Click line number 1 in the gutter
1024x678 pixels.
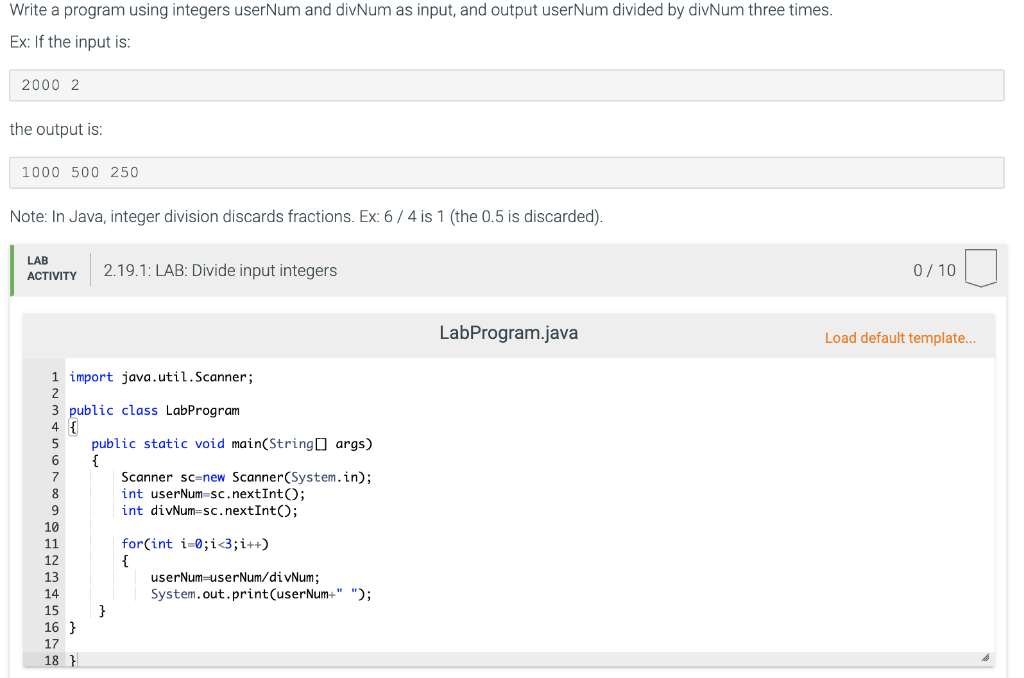54,376
